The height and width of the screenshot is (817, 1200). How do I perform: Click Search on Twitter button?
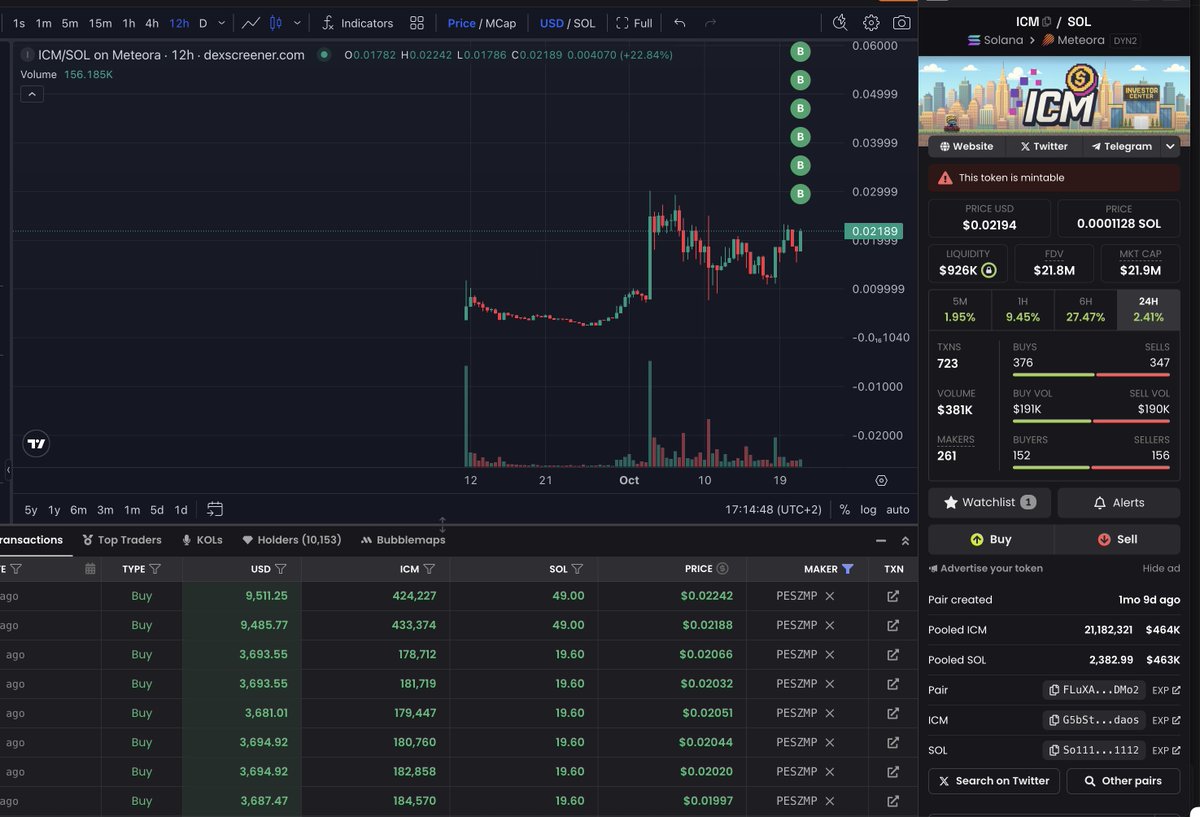point(993,781)
